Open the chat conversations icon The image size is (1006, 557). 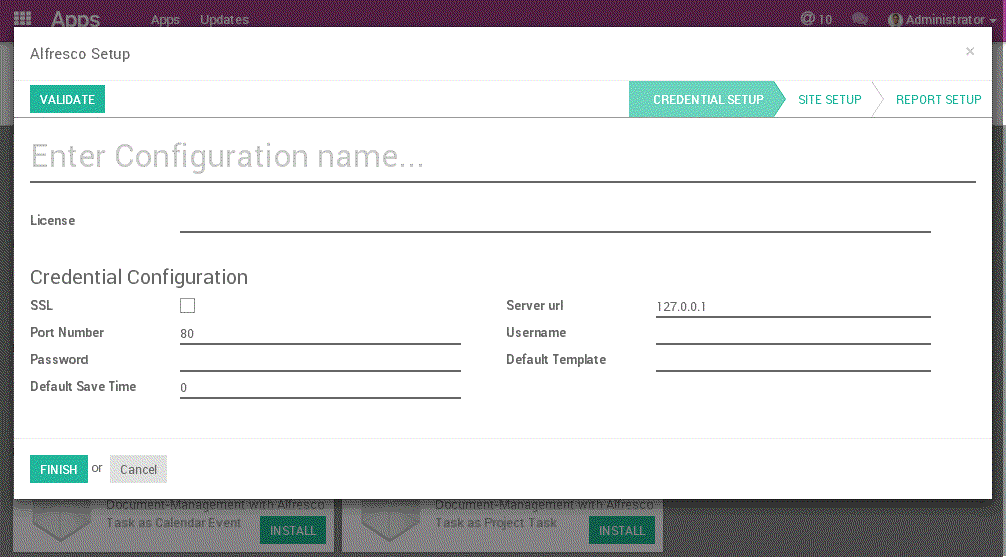coord(860,19)
